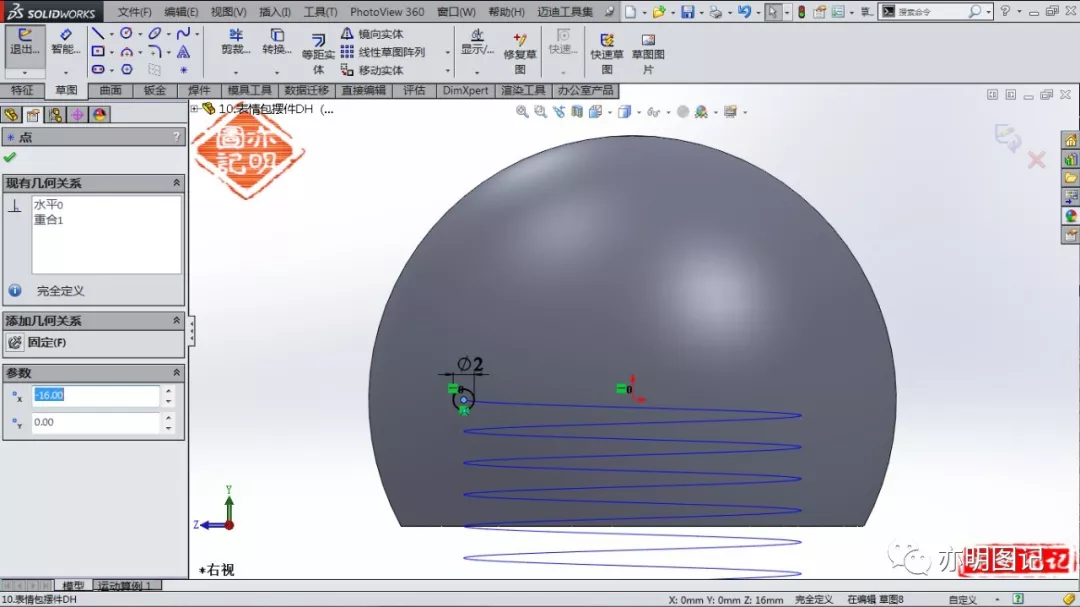This screenshot has width=1080, height=607.
Task: Click the Repair Sketch (修复草图) tool
Action: click(x=520, y=53)
